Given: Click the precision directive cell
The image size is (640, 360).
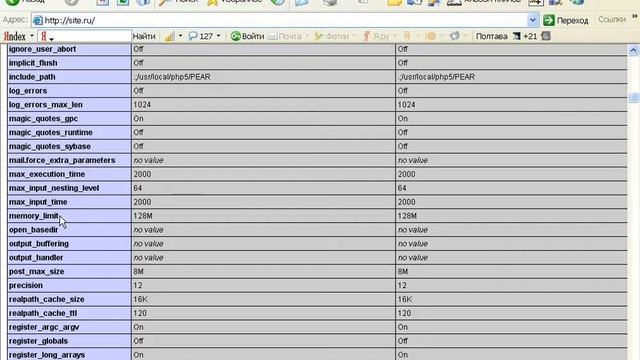Looking at the screenshot, I should click(x=69, y=285).
